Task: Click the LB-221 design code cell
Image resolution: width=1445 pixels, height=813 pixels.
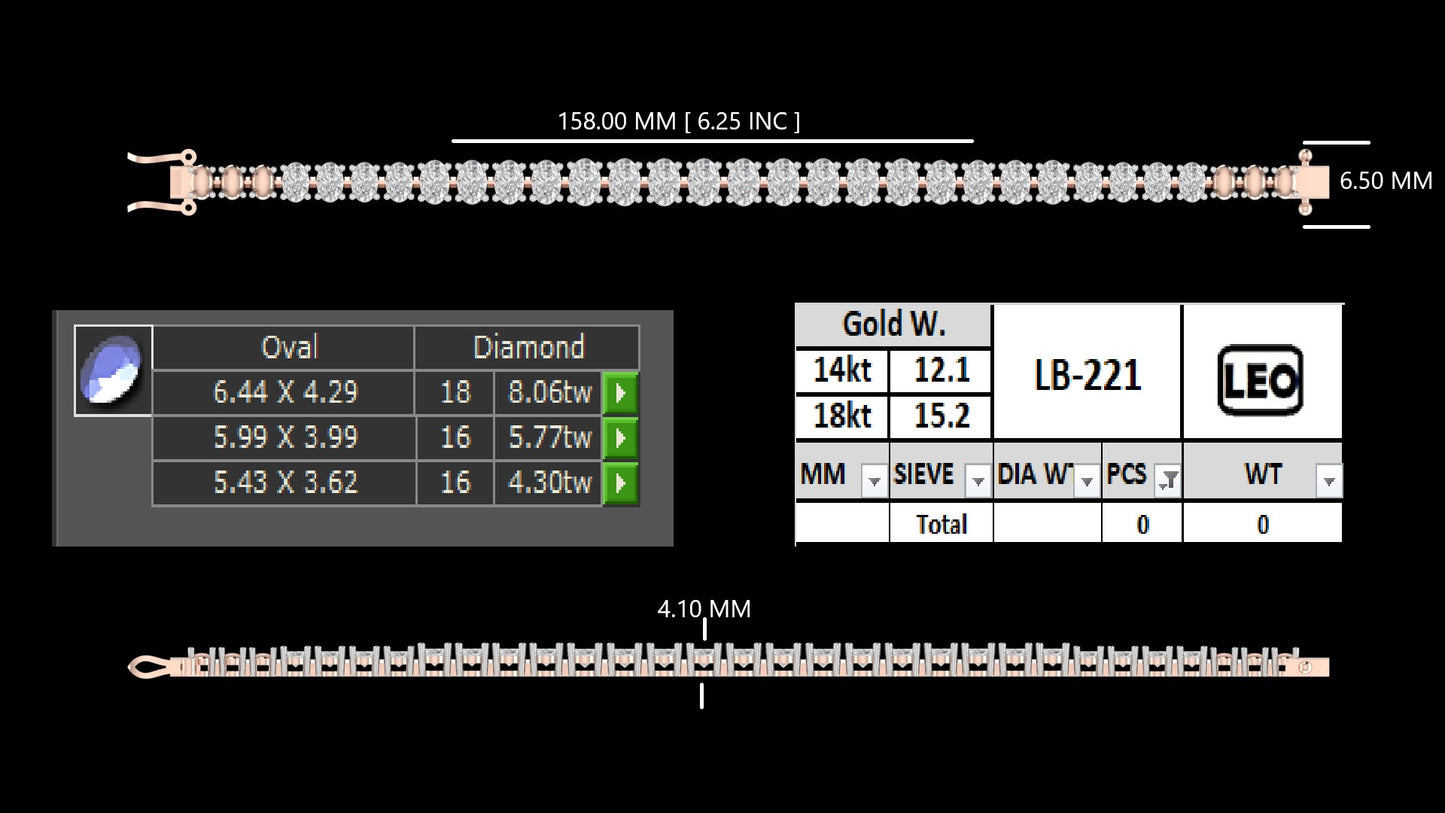Action: click(1087, 375)
